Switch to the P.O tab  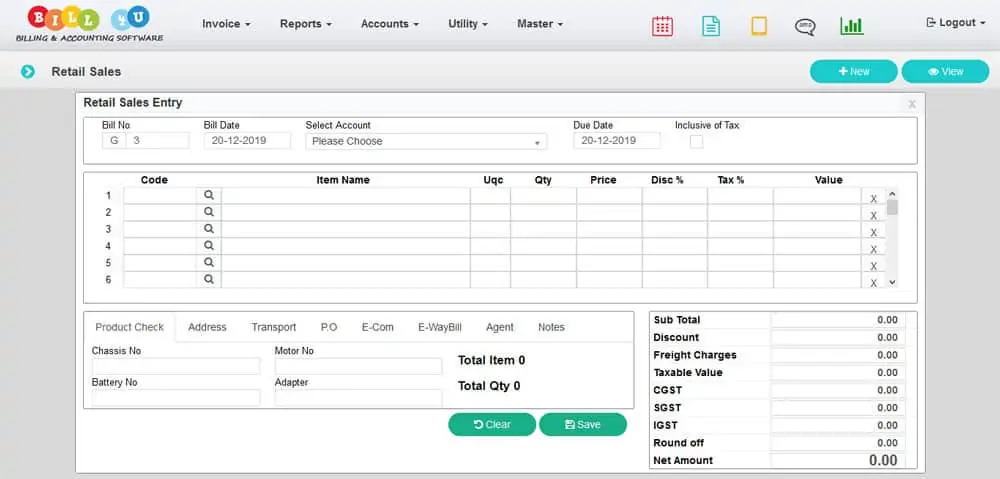(x=329, y=327)
